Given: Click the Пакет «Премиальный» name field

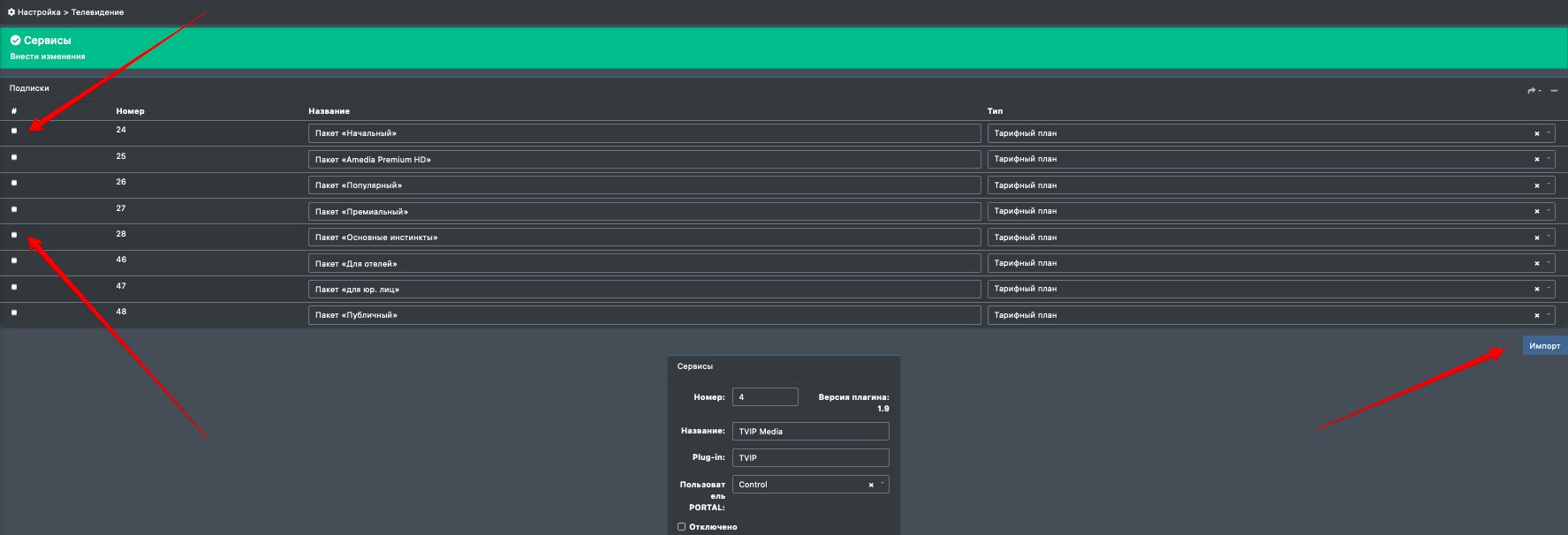Looking at the screenshot, I should [x=644, y=212].
